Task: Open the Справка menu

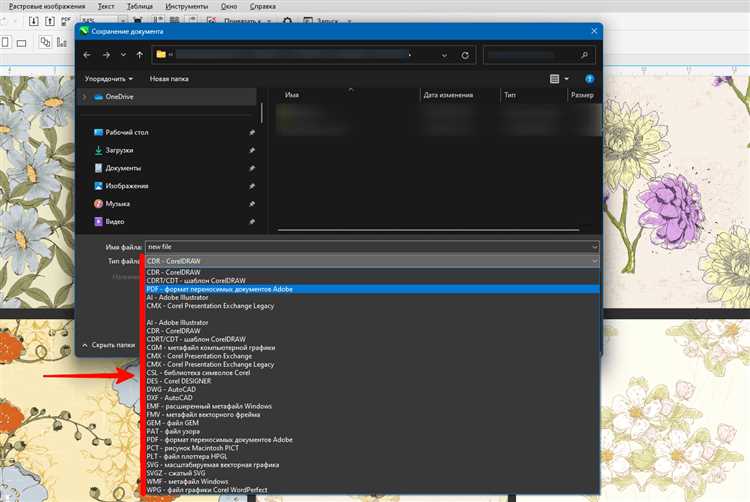Action: 263,7
